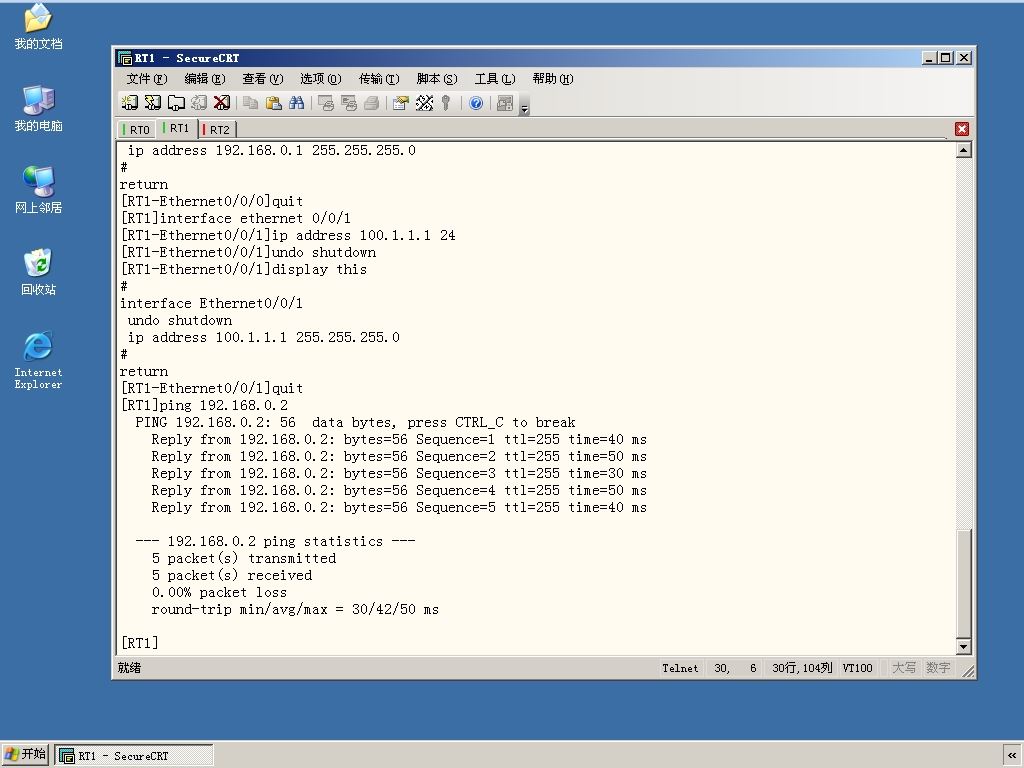1024x768 pixels.
Task: Open the 工具(L) menu
Action: (495, 79)
